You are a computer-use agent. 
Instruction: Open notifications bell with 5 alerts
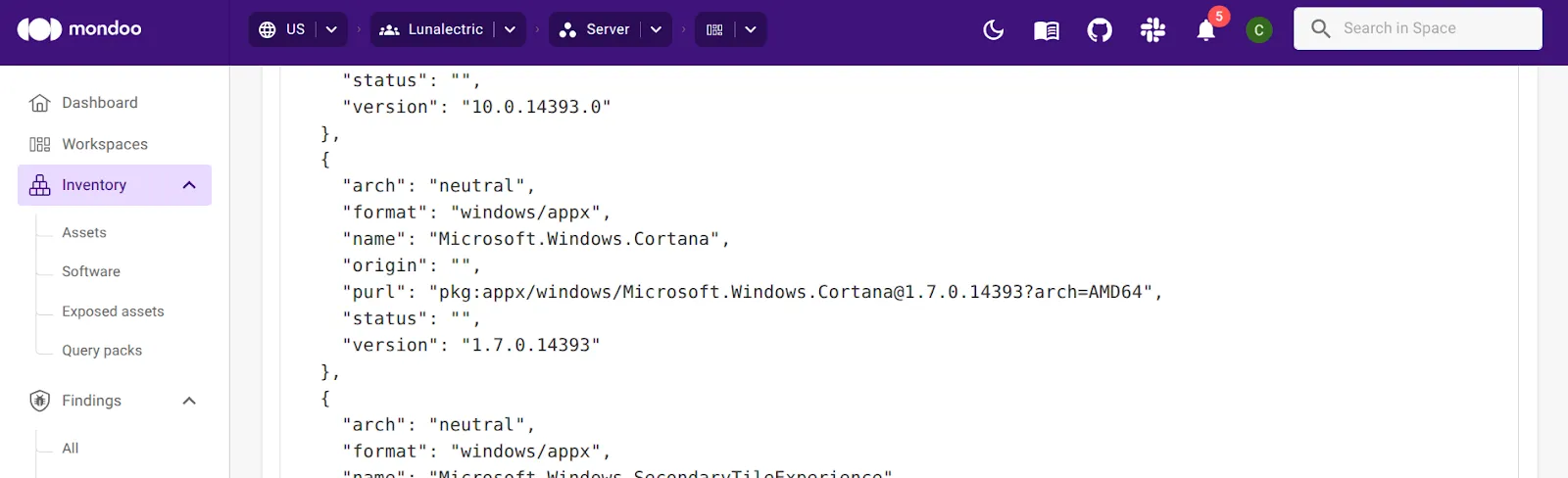(1206, 30)
